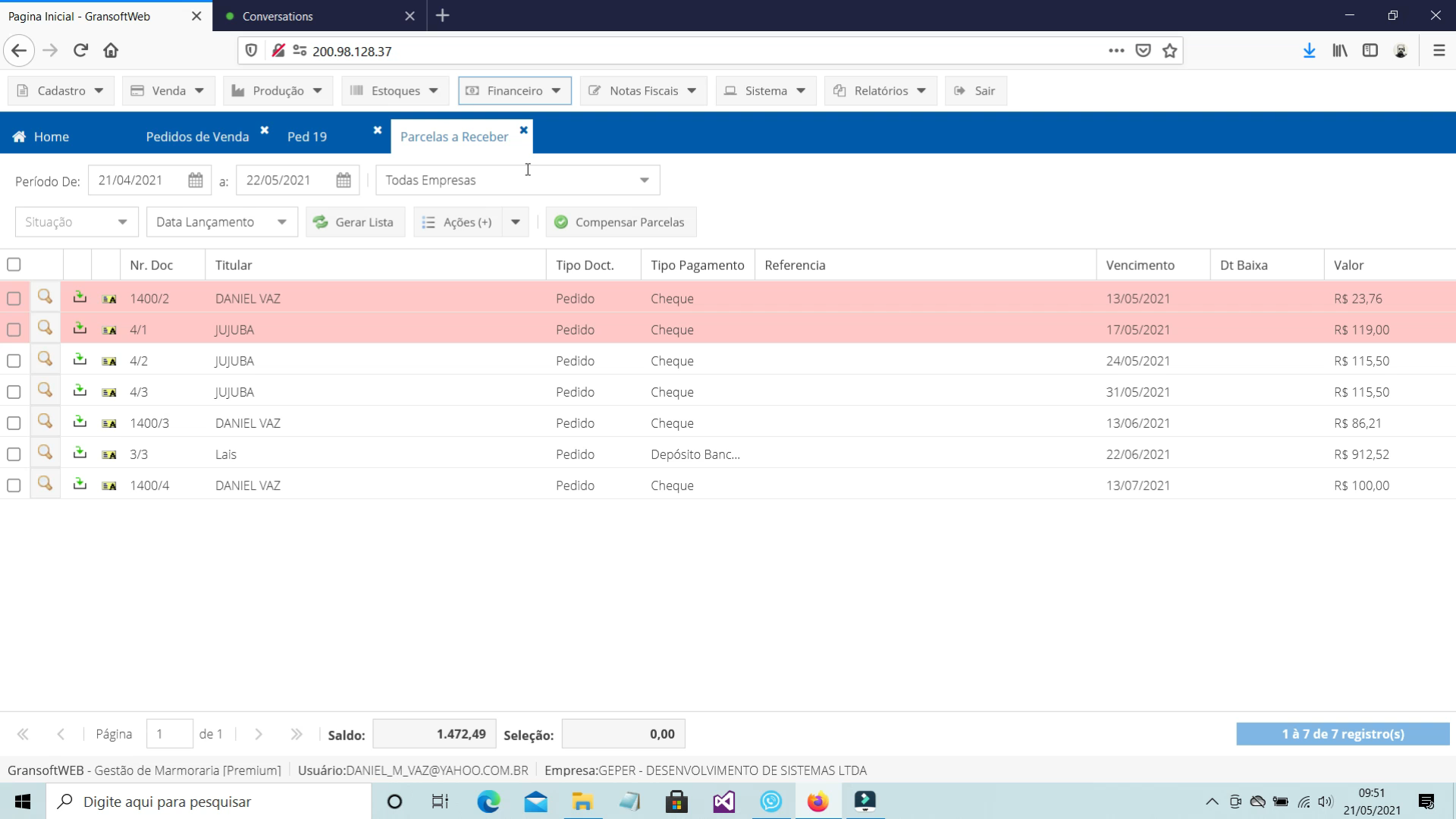This screenshot has height=819, width=1456.
Task: Open the Produção menu
Action: click(x=278, y=91)
